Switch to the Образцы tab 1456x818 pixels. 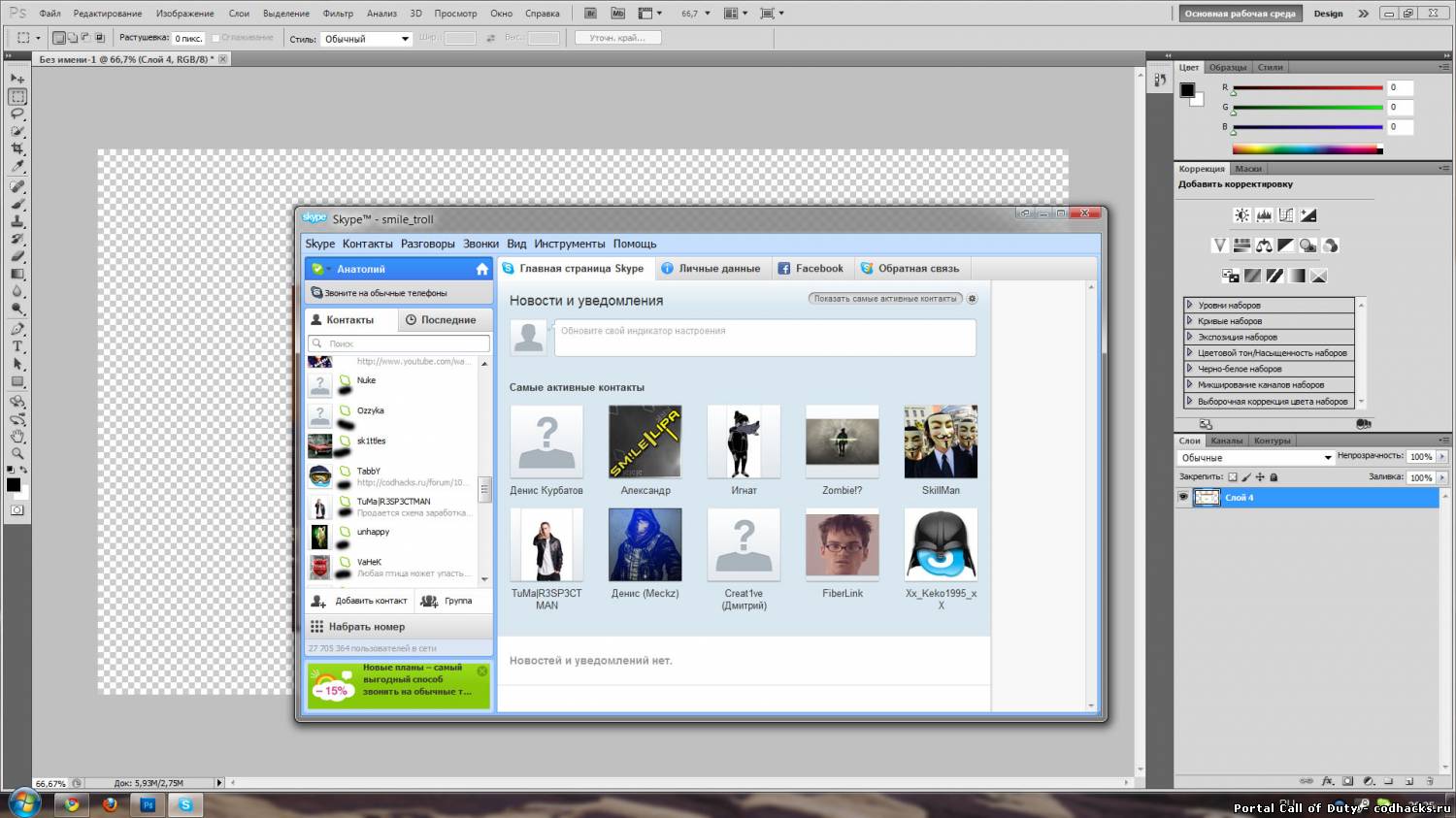click(x=1228, y=67)
